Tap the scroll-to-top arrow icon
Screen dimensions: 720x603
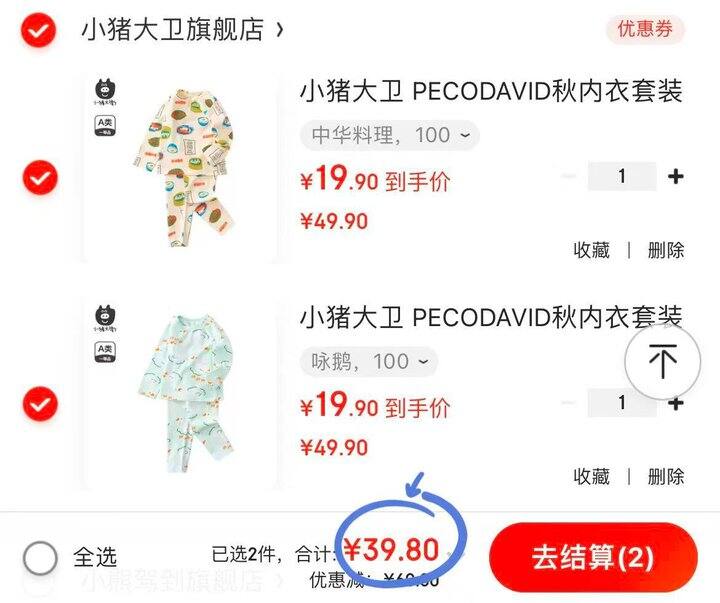coord(663,361)
